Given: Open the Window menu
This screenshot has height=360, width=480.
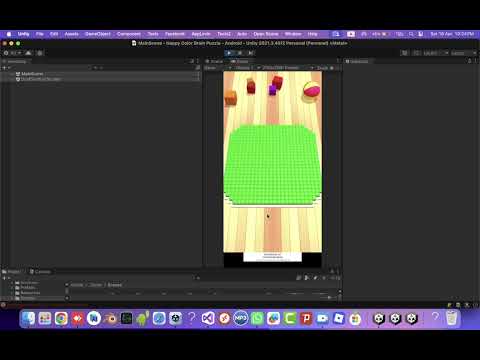Looking at the screenshot, I should pyautogui.click(x=293, y=34).
